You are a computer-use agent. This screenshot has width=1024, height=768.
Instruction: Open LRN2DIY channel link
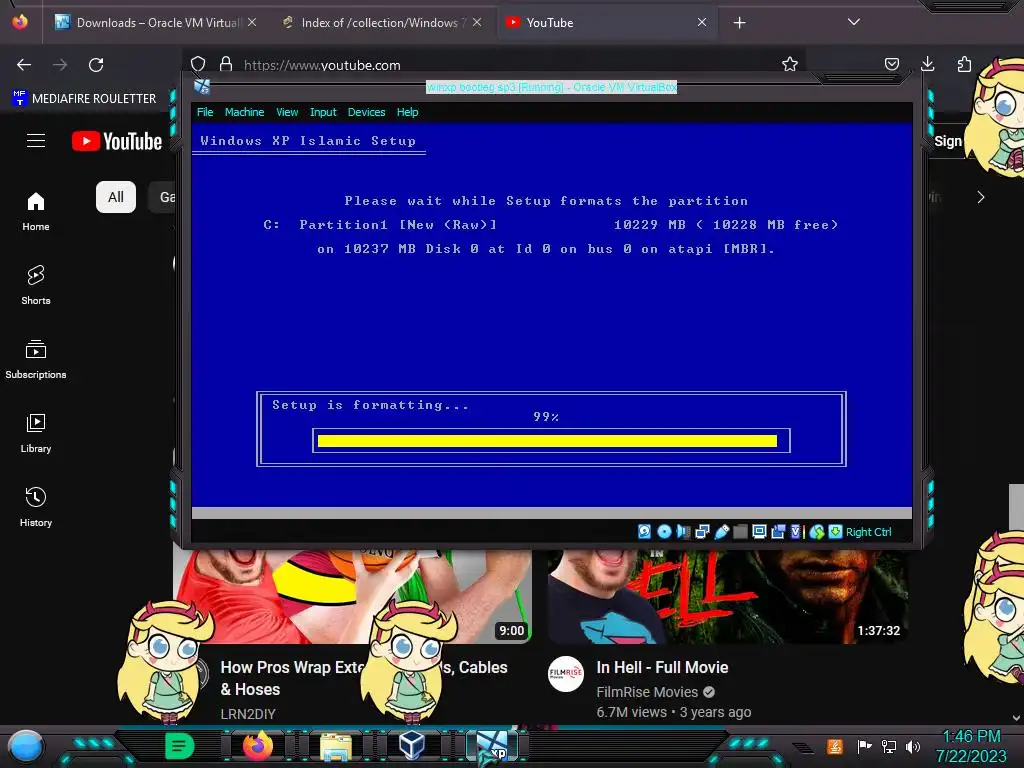coord(248,714)
